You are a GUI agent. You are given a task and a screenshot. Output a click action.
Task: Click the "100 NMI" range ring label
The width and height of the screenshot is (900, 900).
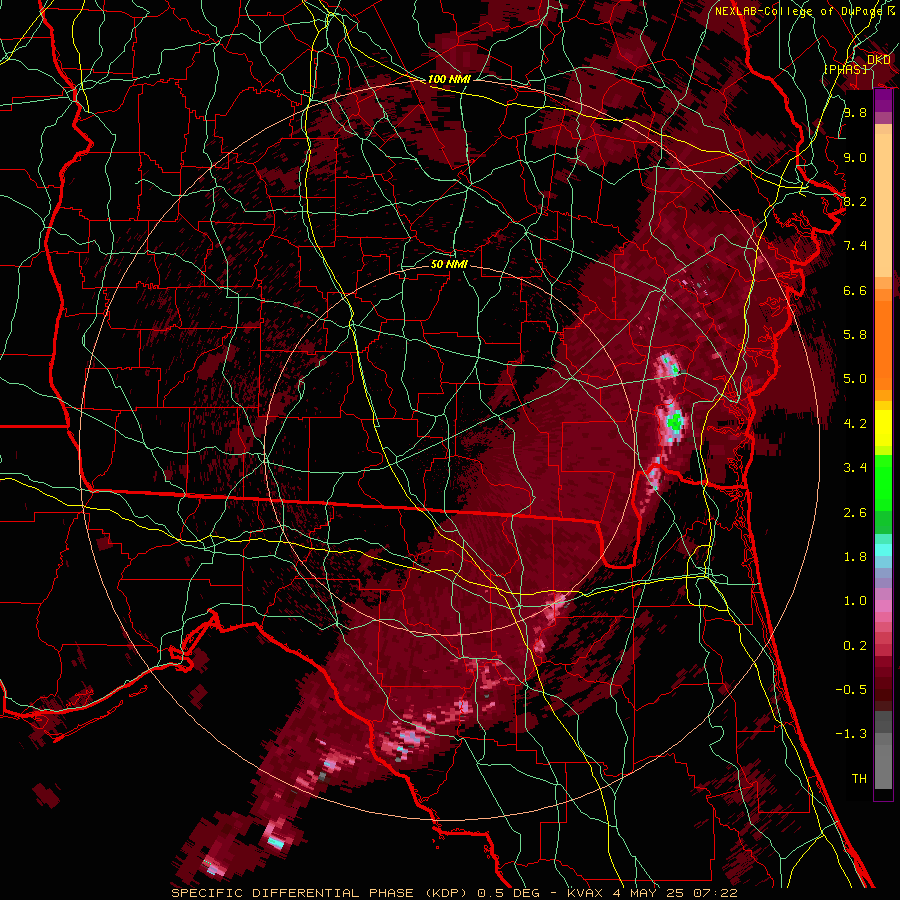[449, 79]
